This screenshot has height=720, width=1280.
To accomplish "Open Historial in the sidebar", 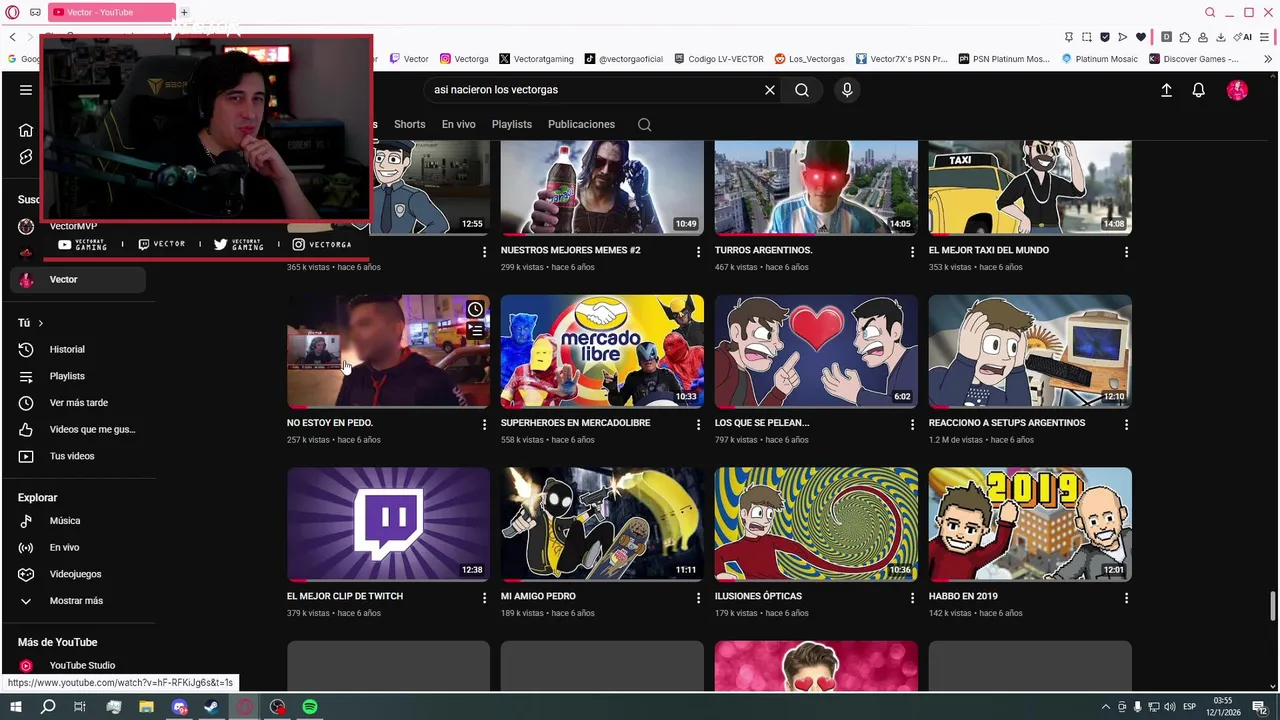I will (77, 350).
